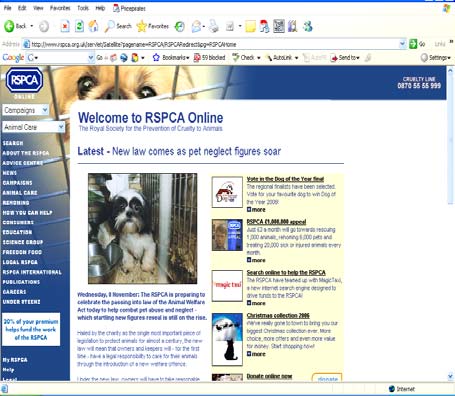Click the Google toolbar Bookmarks star

coord(156,58)
